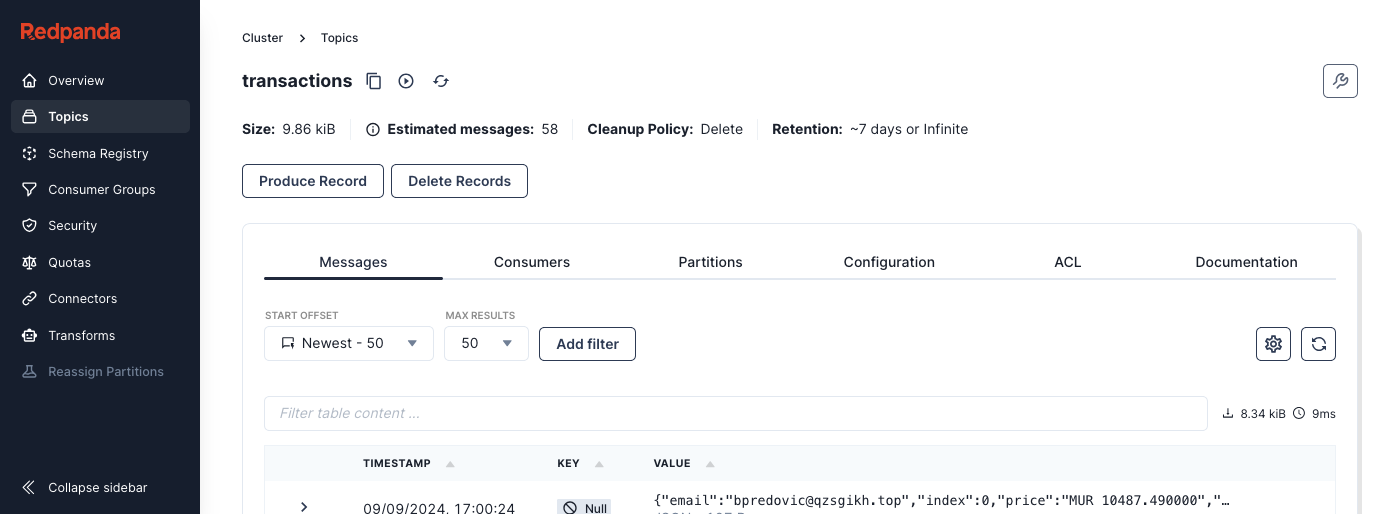The width and height of the screenshot is (1400, 514).
Task: Click the play icon beside transactions
Action: (x=406, y=81)
